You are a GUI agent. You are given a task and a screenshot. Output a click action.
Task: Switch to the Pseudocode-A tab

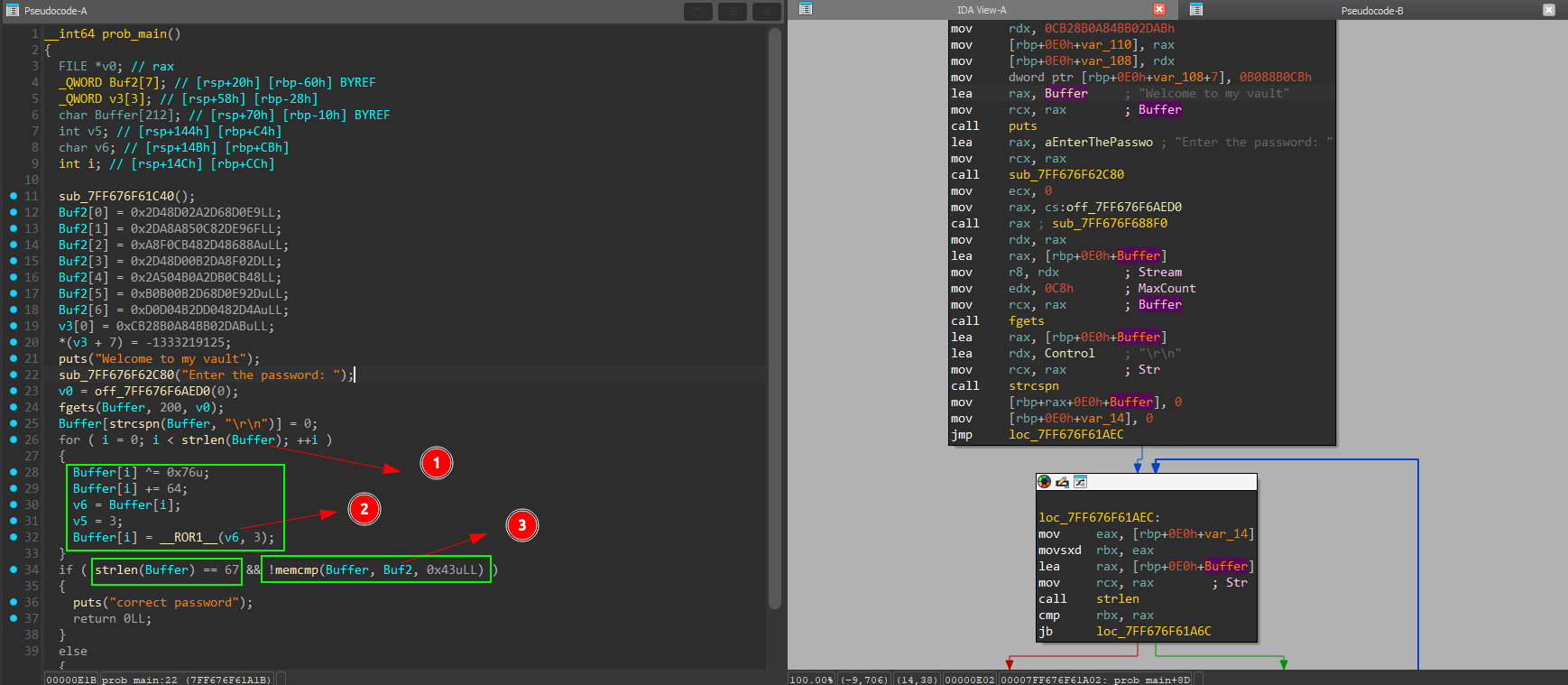(x=56, y=11)
